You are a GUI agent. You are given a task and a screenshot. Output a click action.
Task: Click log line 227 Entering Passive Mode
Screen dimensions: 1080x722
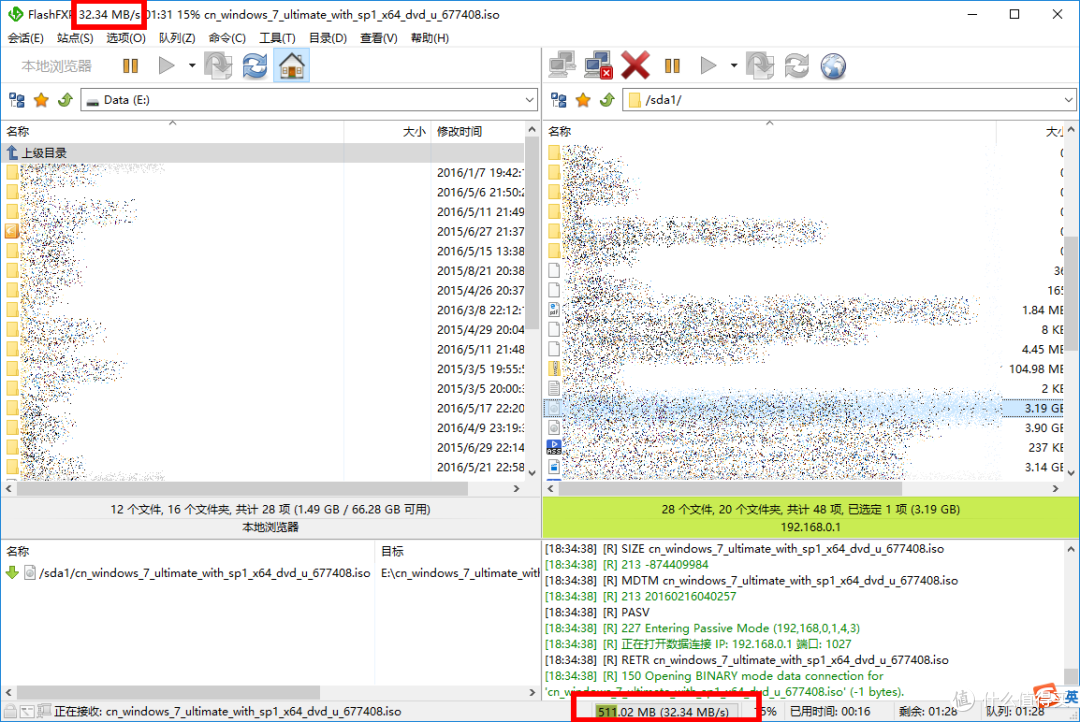[x=703, y=628]
